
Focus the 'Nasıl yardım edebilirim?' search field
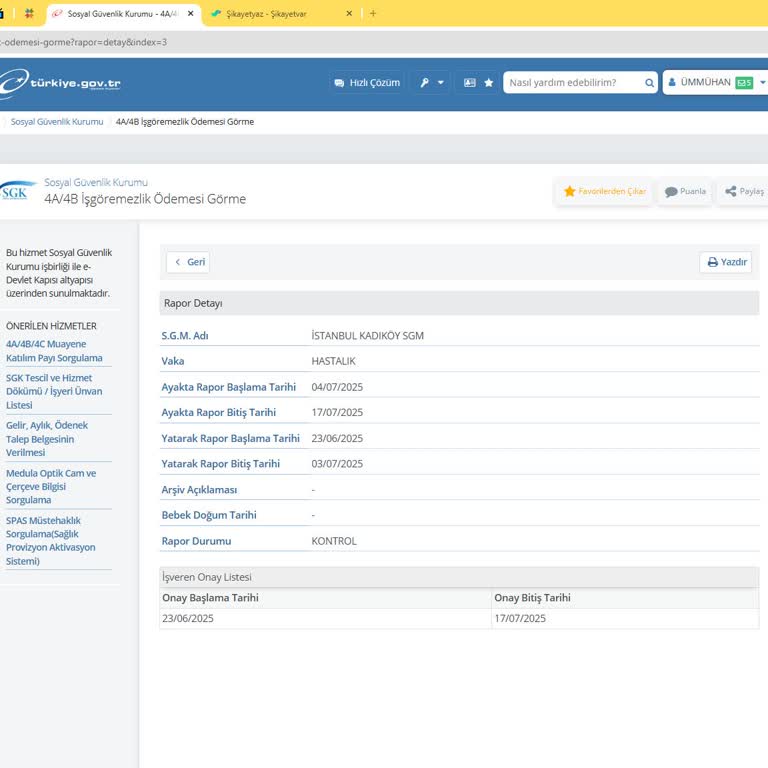pos(572,83)
